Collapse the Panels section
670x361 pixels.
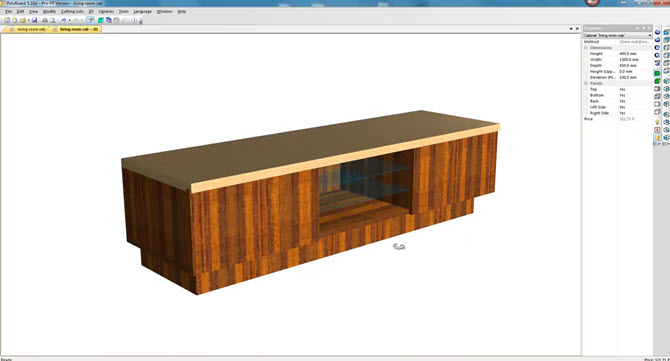586,83
